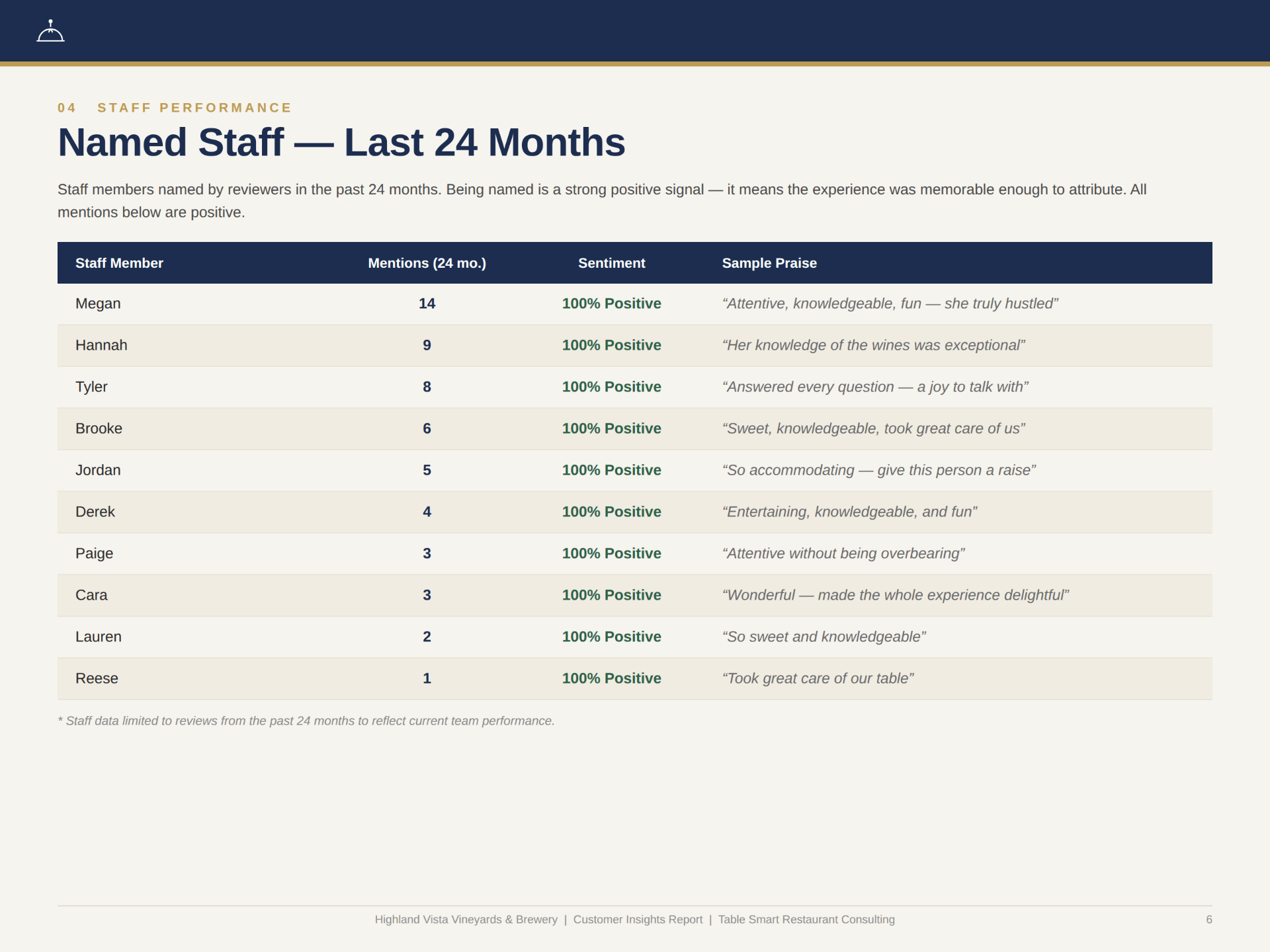
Task: Click '100% Positive' in Reese's row
Action: [x=611, y=678]
